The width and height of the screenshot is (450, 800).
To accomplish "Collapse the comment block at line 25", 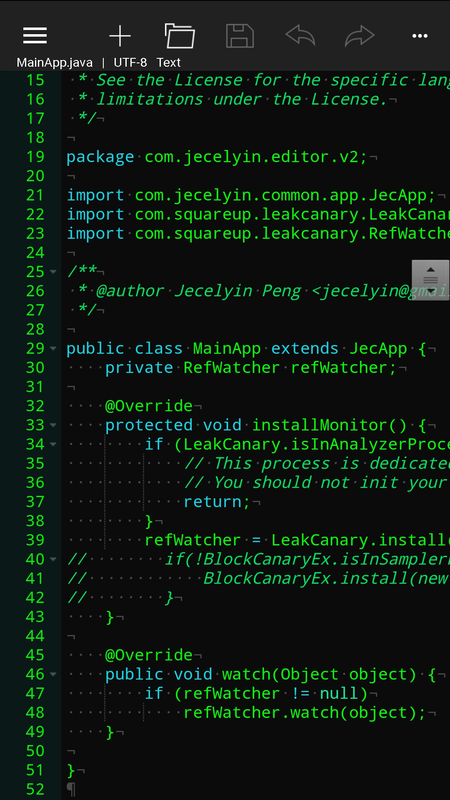I will click(x=54, y=272).
